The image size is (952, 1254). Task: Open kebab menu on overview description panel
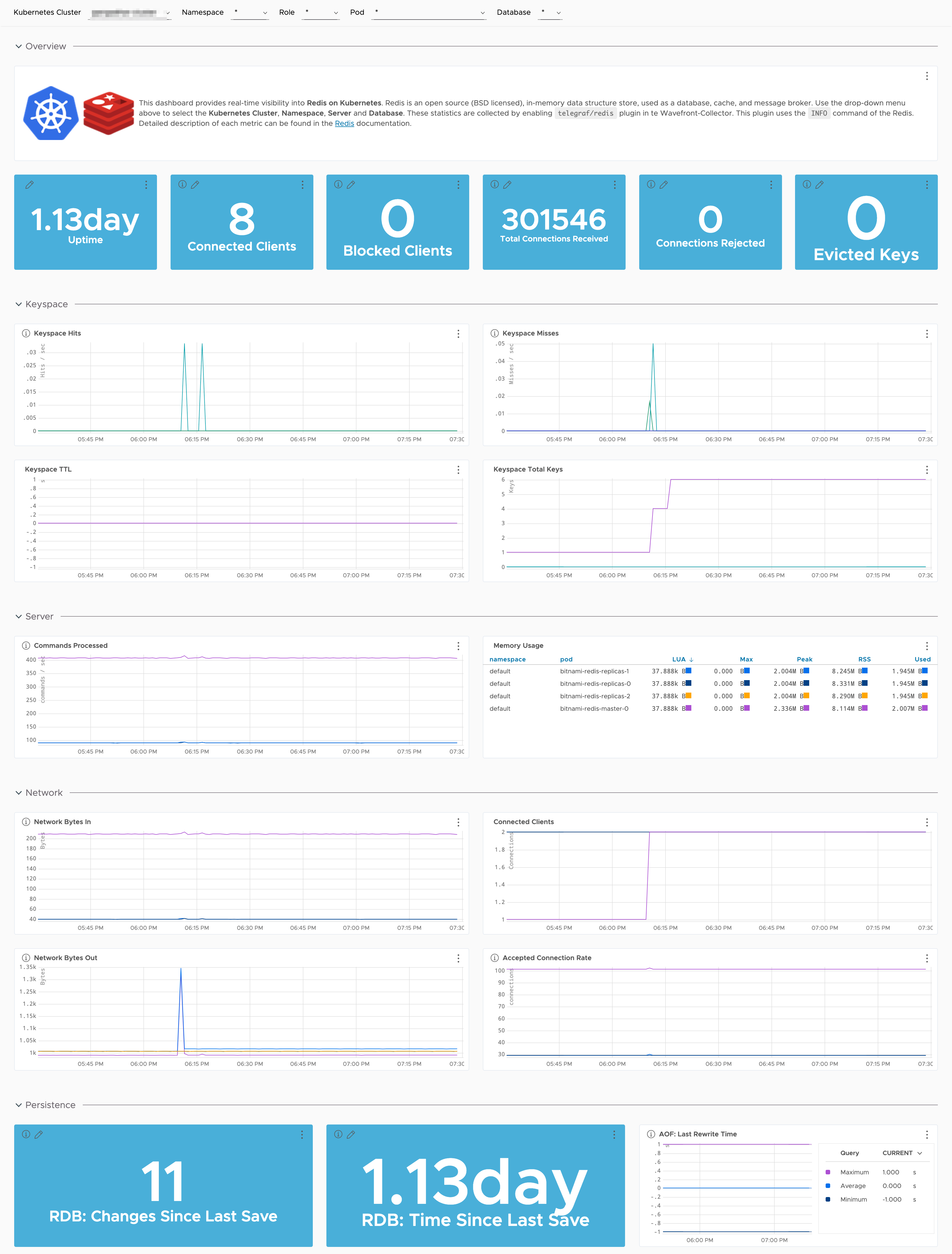tap(927, 76)
